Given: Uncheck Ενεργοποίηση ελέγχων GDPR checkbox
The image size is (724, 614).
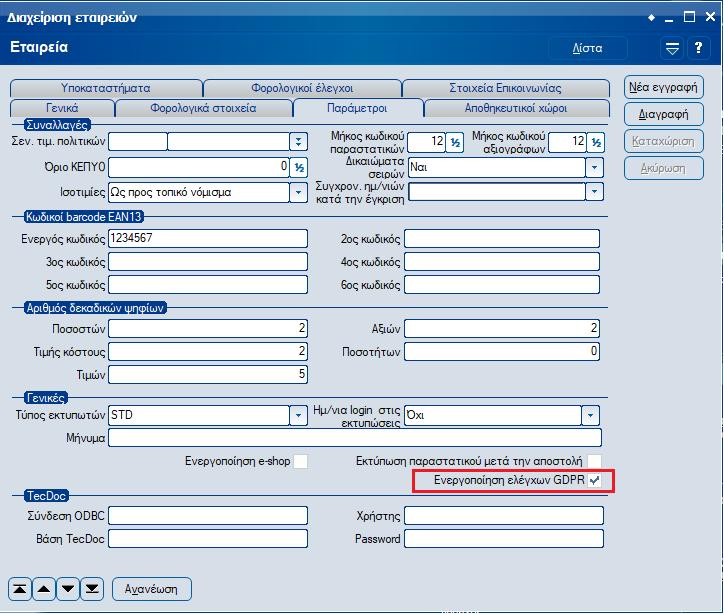Looking at the screenshot, I should (x=594, y=481).
